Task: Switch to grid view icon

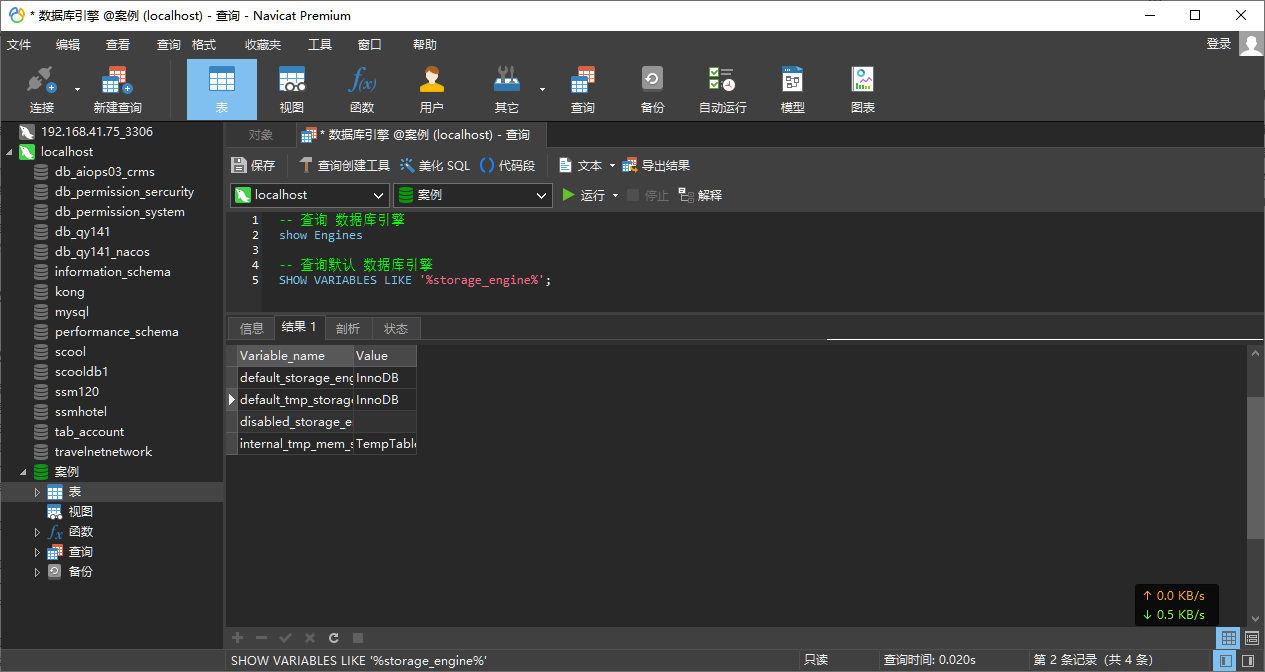Action: tap(1229, 638)
